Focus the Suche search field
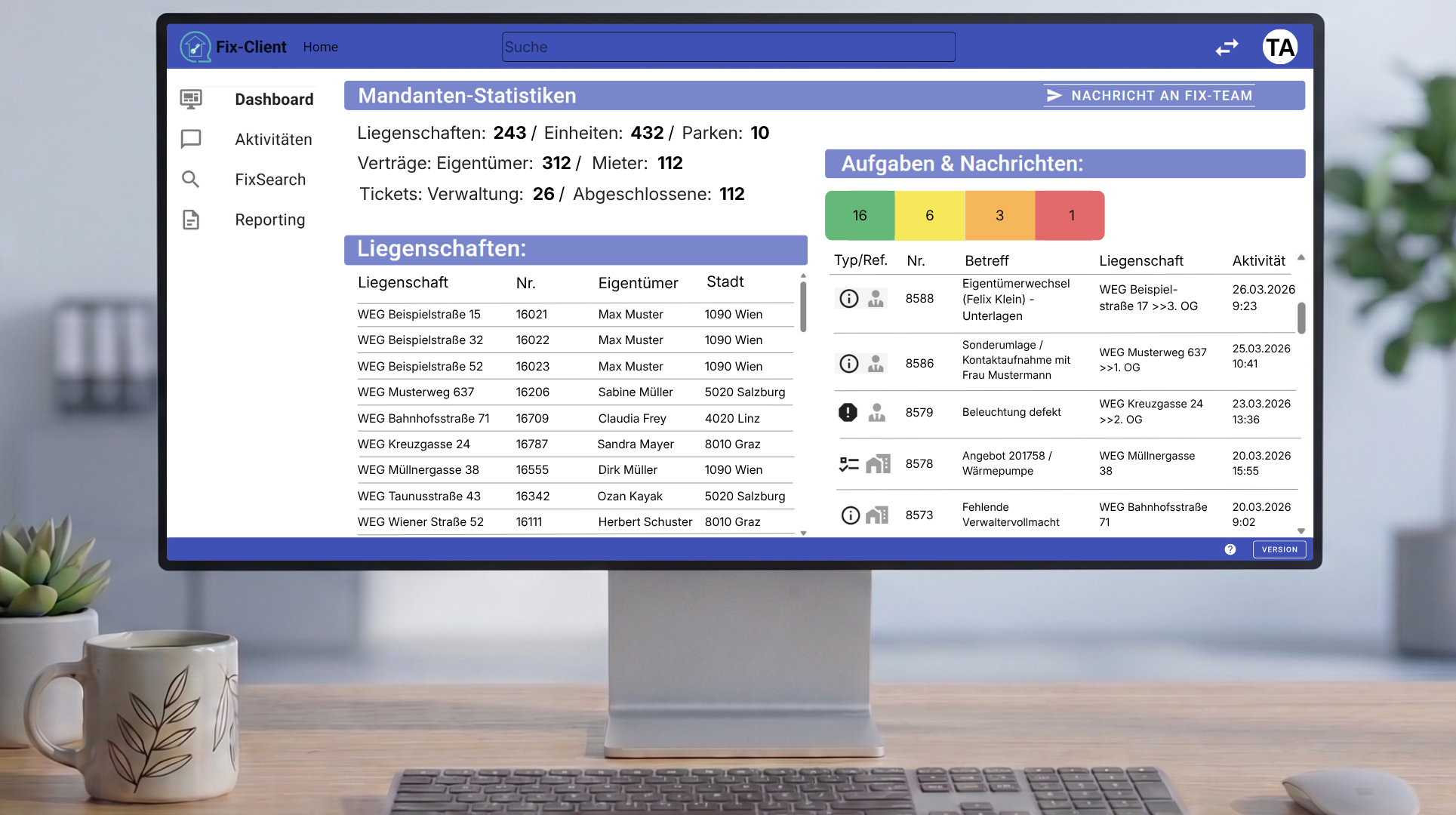 [x=728, y=47]
